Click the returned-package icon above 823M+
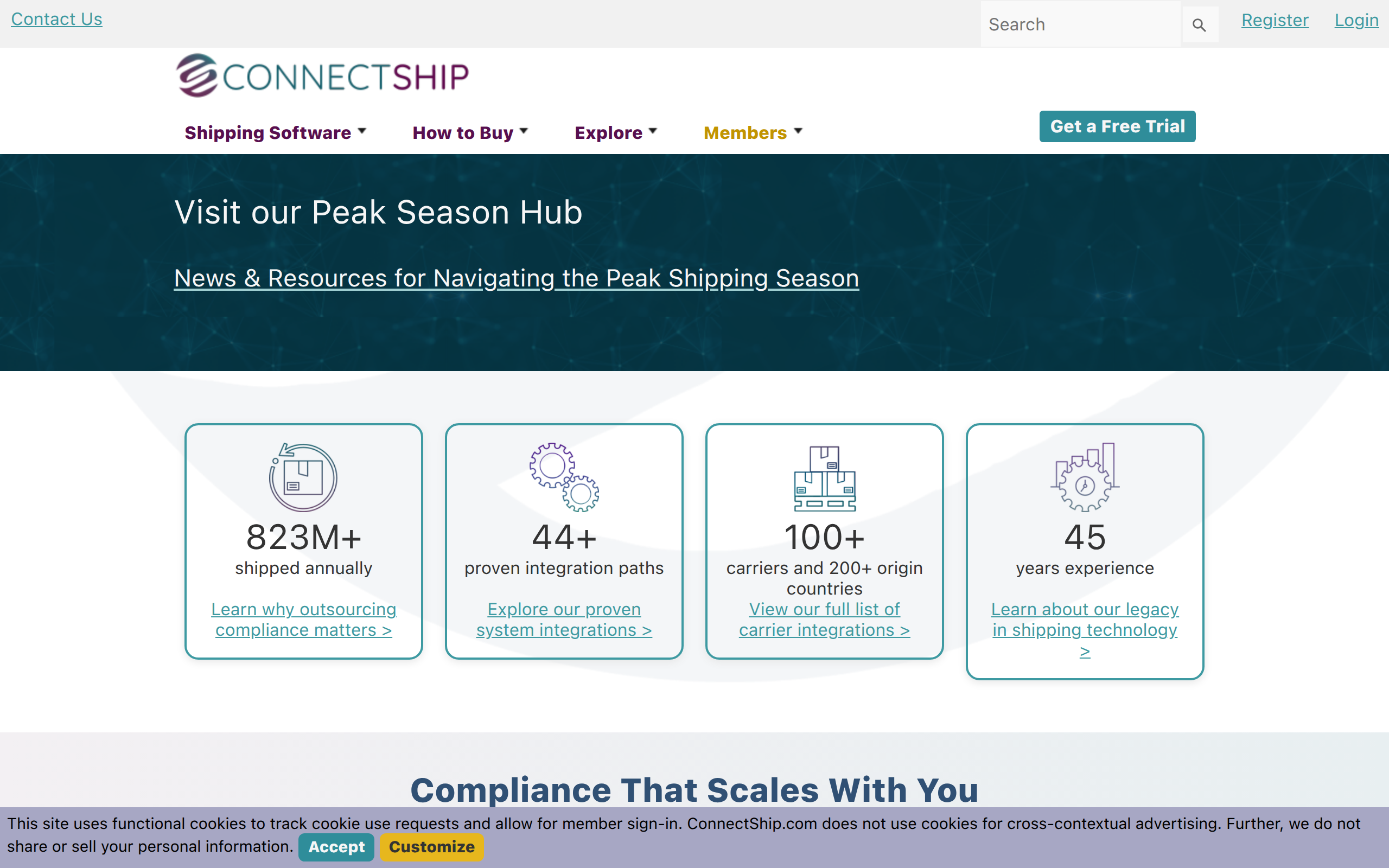1389x868 pixels. tap(303, 477)
